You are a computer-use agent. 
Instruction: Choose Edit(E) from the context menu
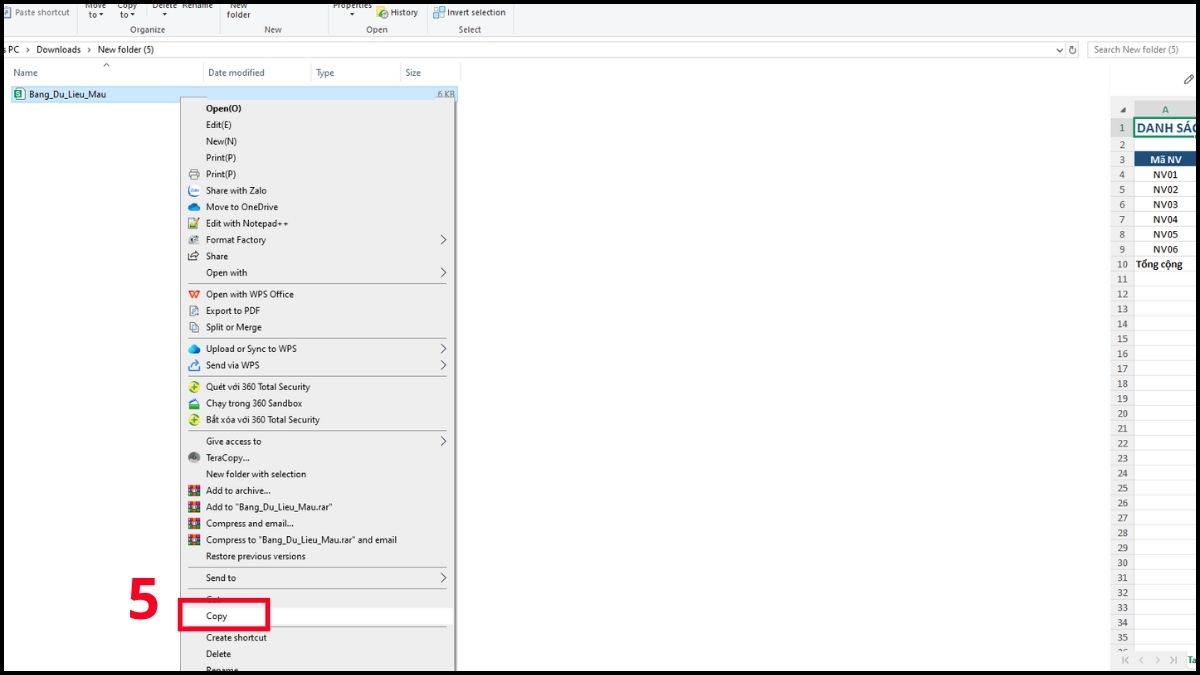coord(218,125)
